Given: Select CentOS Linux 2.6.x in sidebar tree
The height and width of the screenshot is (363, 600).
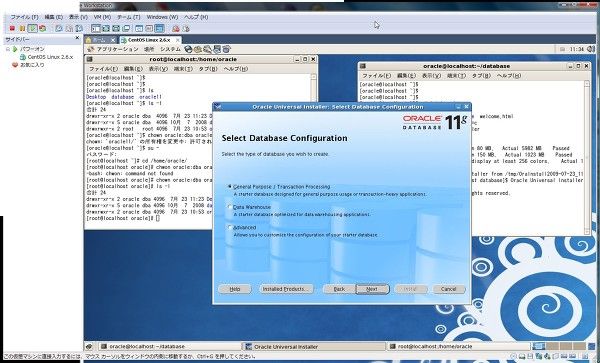Looking at the screenshot, I should click(50, 57).
